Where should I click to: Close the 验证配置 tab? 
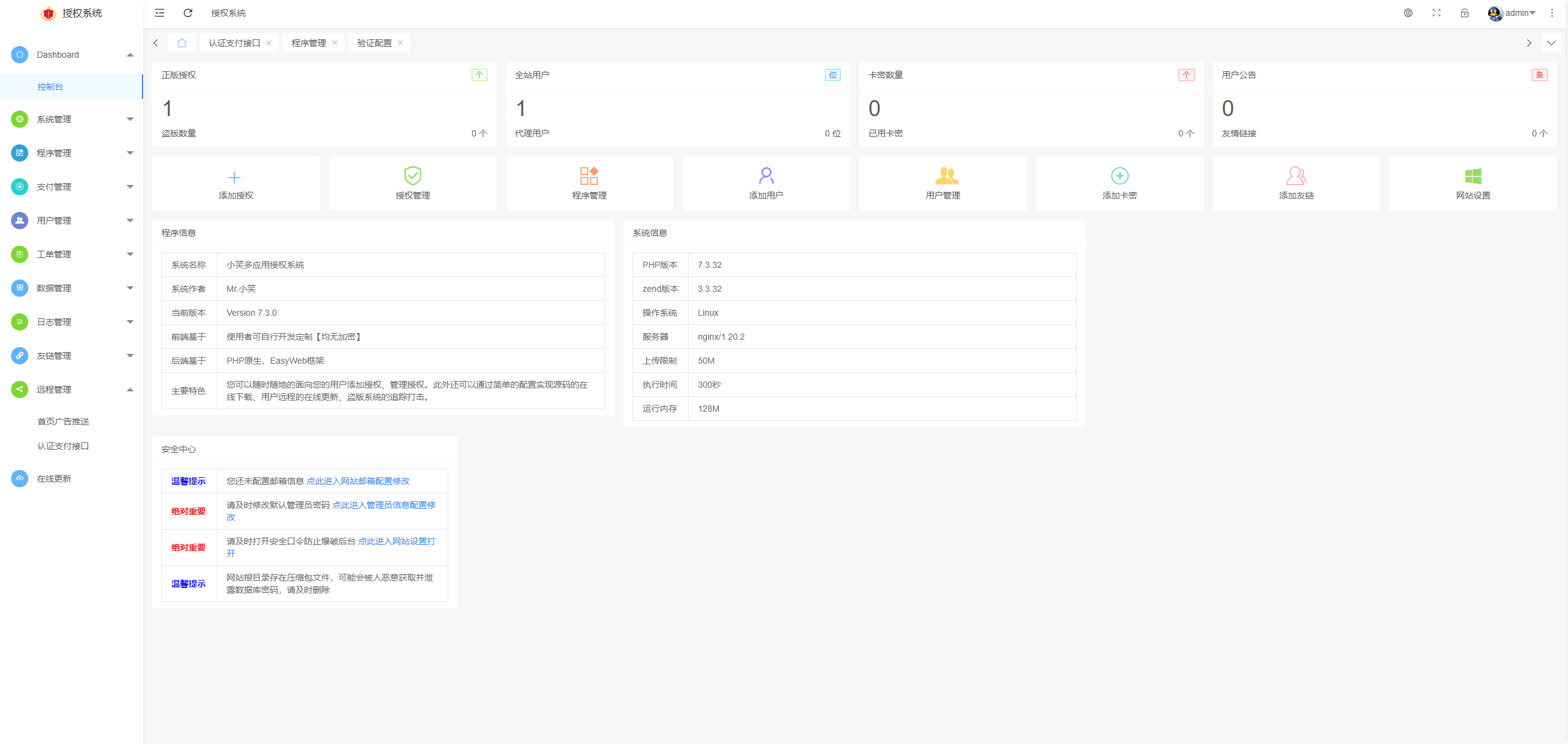[x=400, y=43]
